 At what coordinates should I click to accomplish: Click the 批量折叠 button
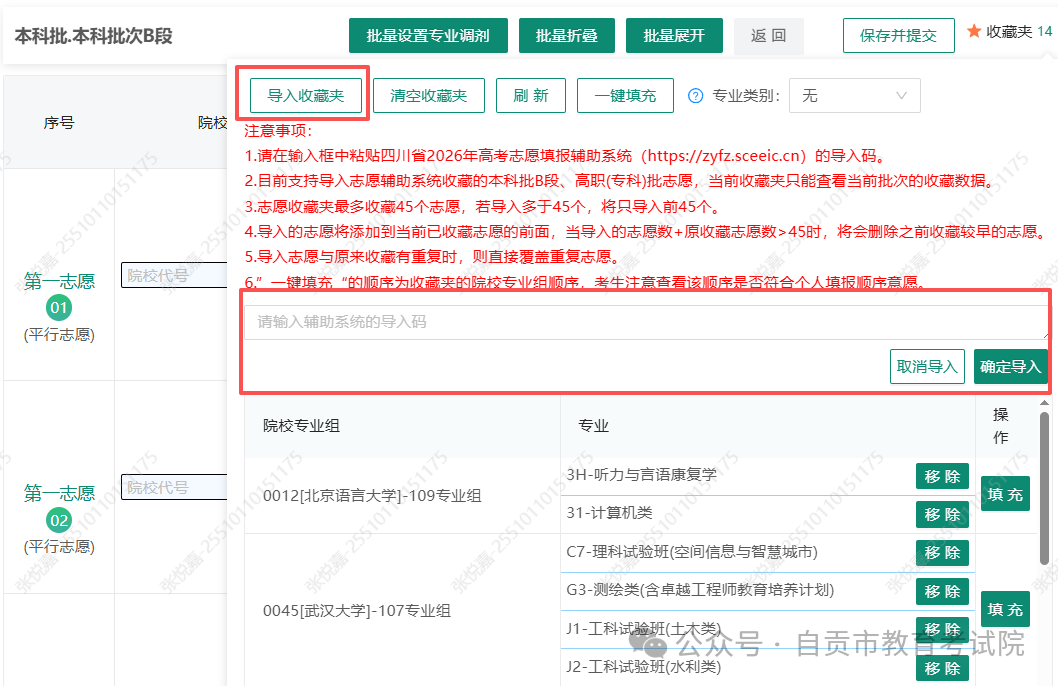click(567, 36)
